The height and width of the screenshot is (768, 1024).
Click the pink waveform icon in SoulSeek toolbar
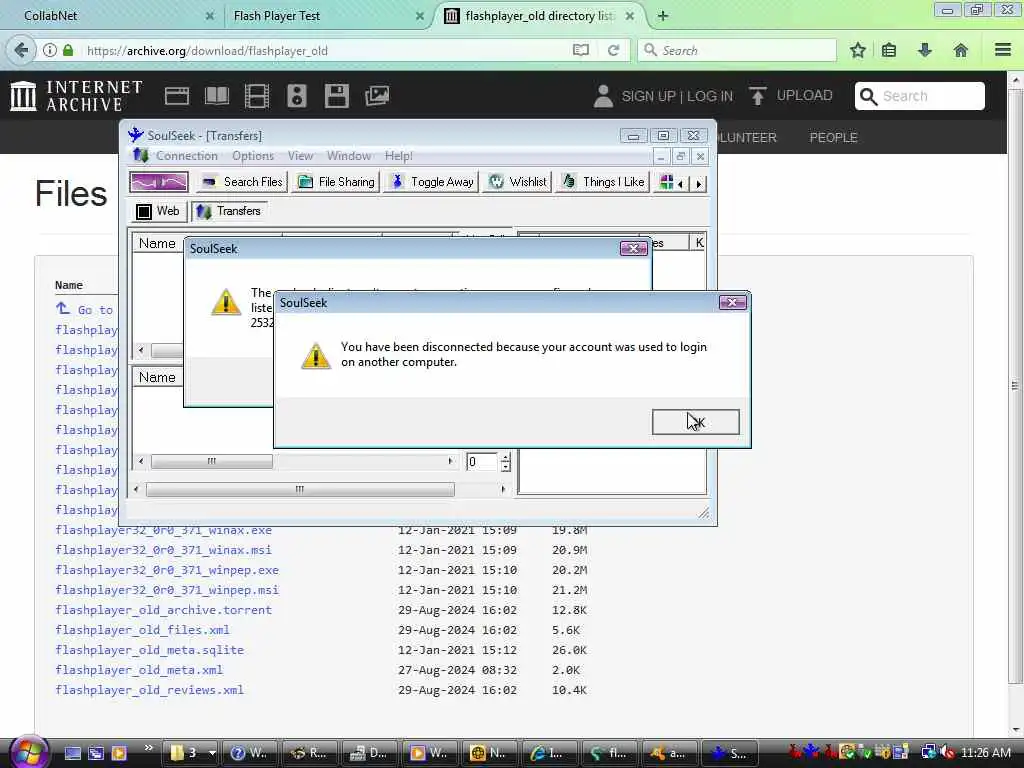(159, 182)
